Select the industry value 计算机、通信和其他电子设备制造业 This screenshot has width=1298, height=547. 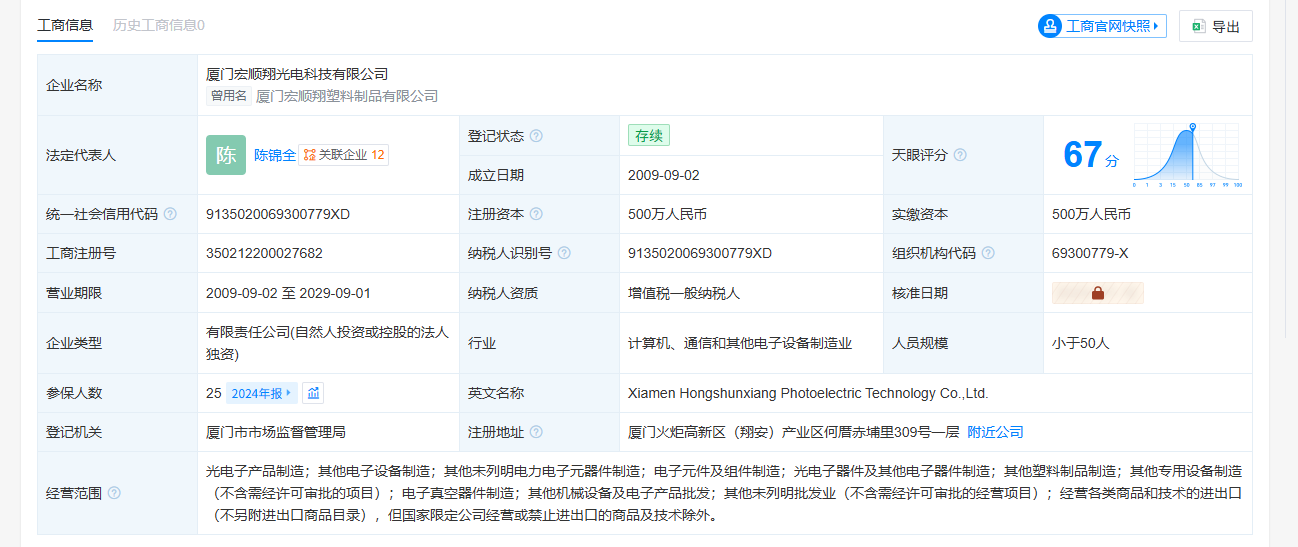pos(740,343)
